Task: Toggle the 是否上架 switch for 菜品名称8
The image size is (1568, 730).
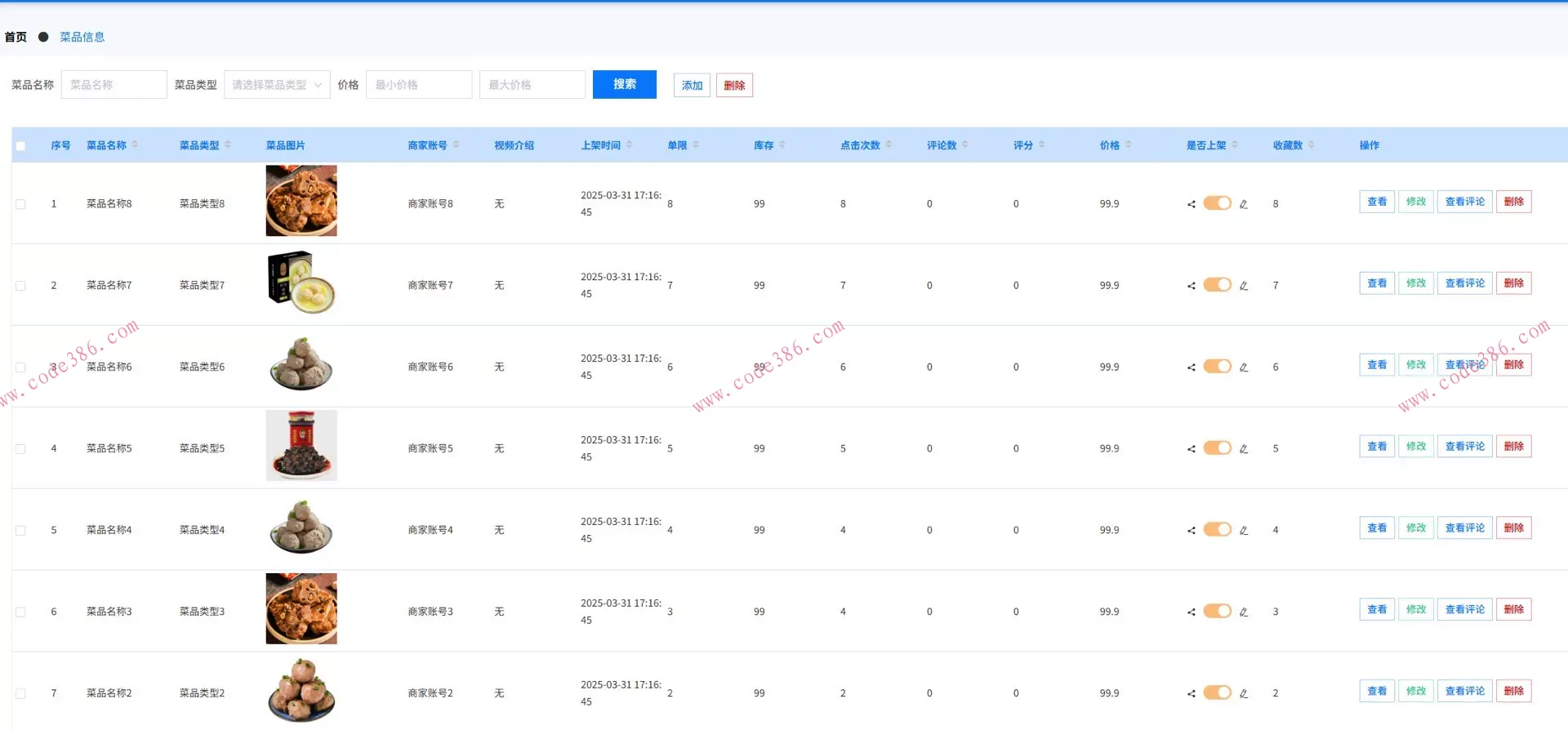Action: tap(1217, 203)
